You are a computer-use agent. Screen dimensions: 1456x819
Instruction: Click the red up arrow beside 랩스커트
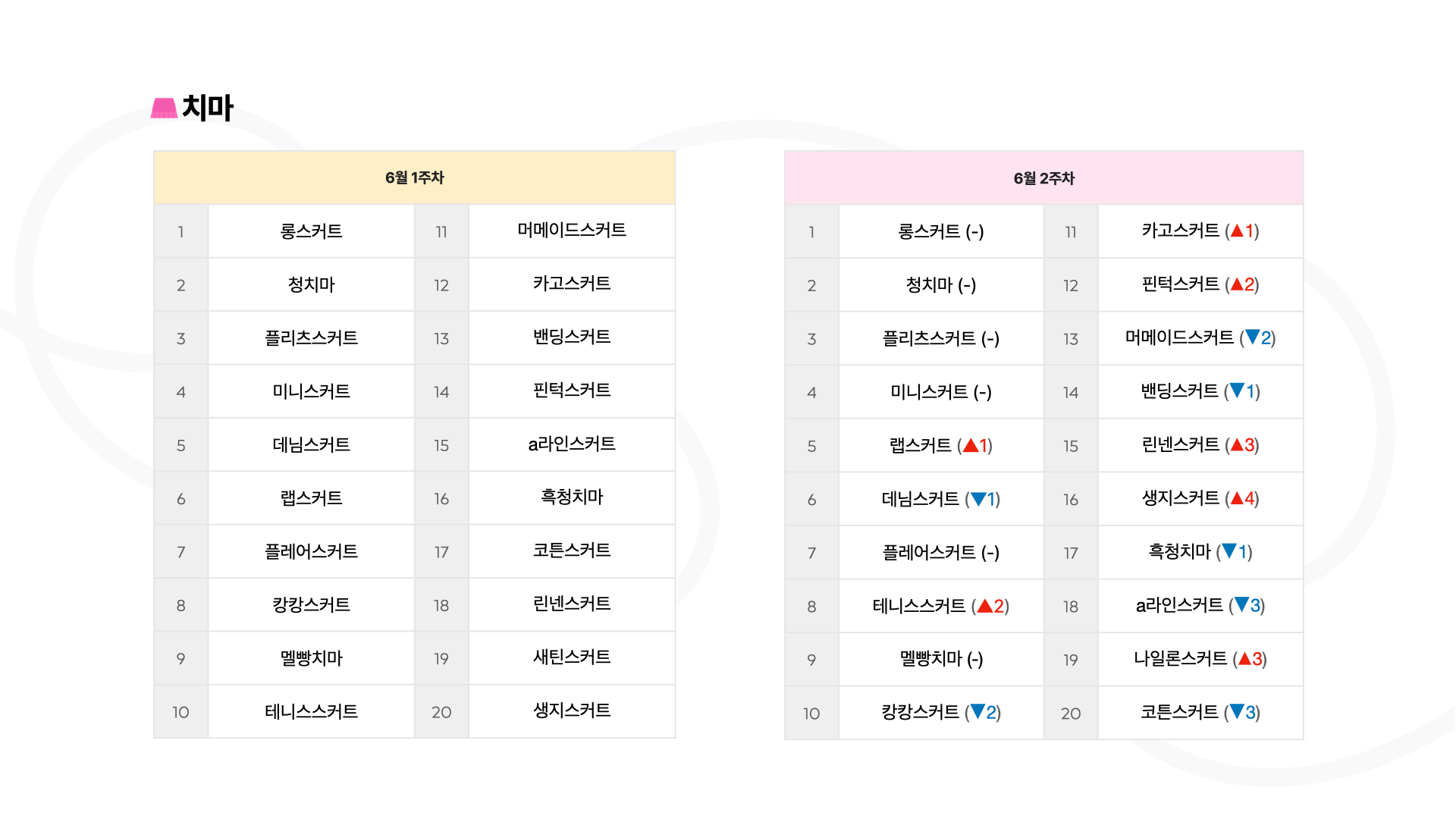(970, 445)
